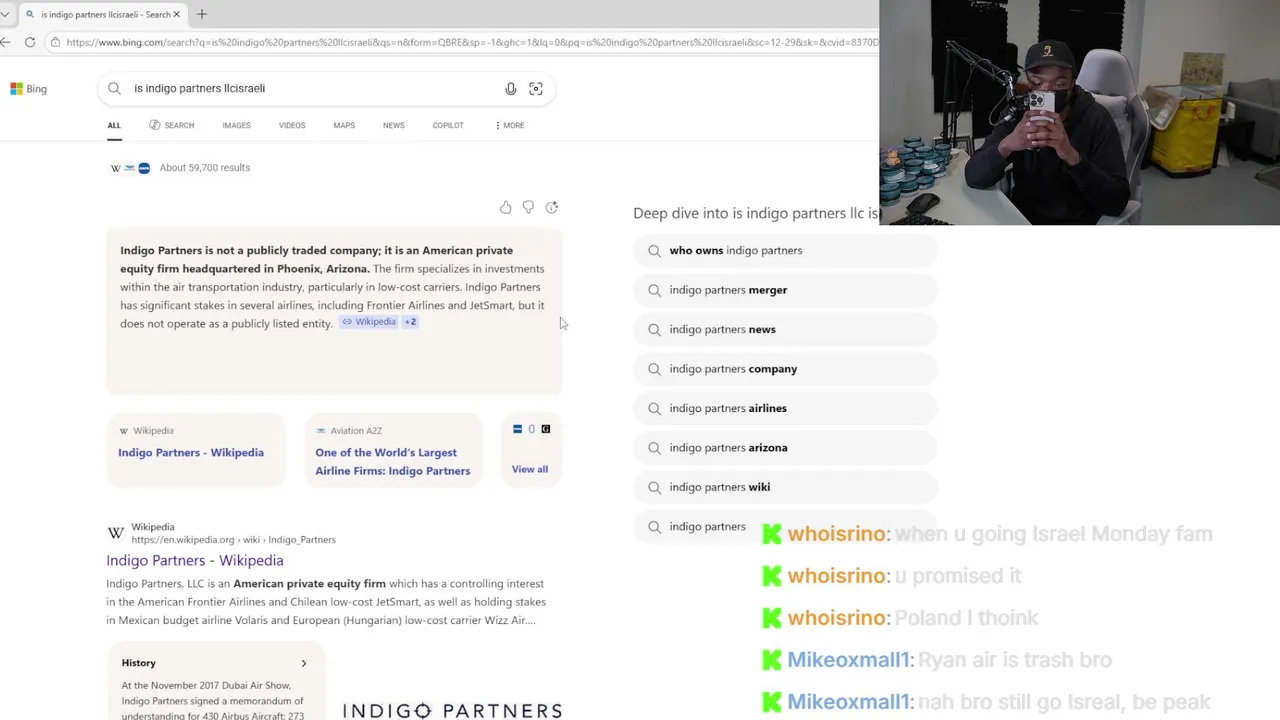Like the answer with thumbs up
The image size is (1280, 720).
(505, 207)
